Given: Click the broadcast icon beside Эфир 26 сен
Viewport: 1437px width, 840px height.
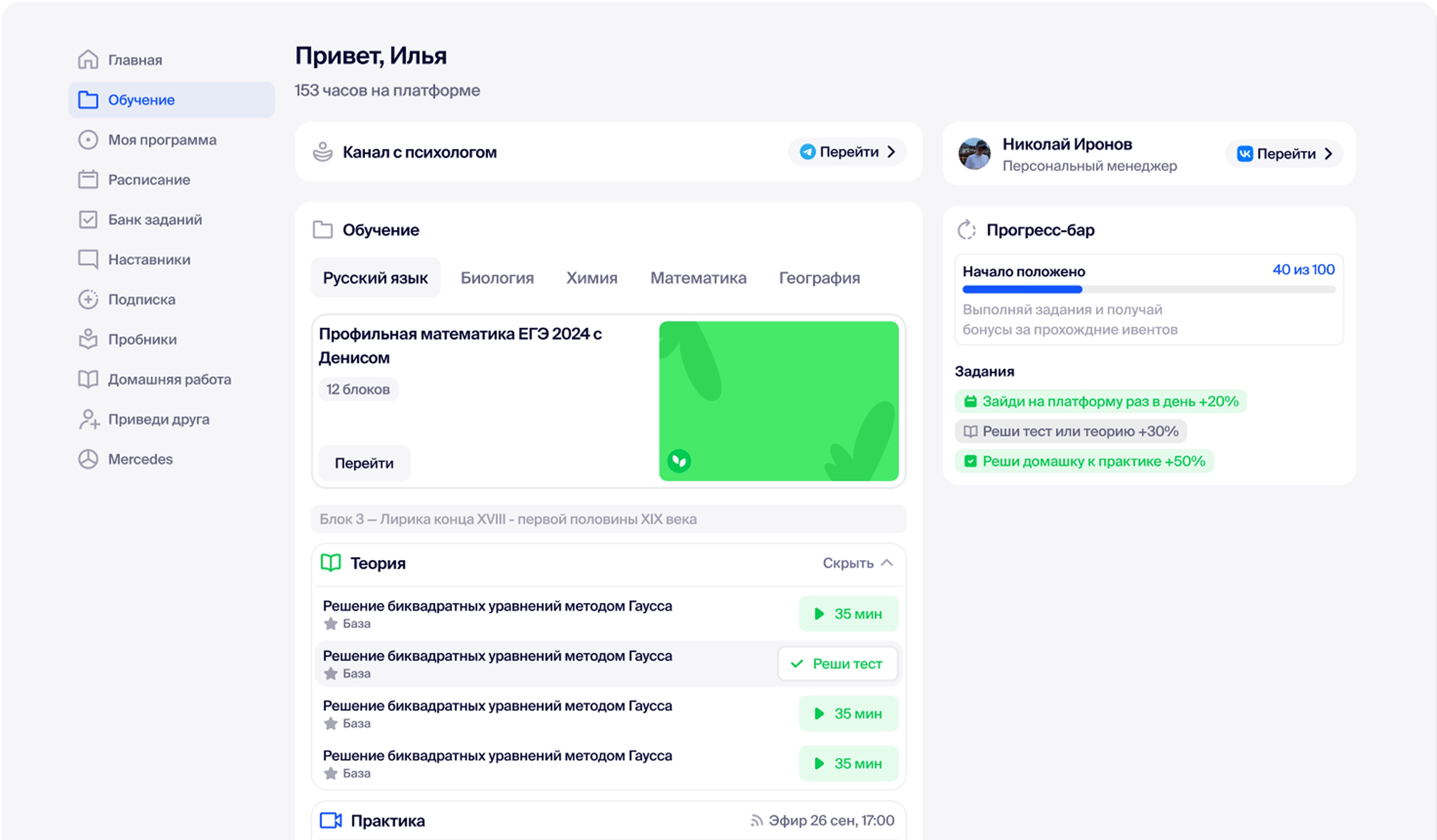Looking at the screenshot, I should pyautogui.click(x=757, y=821).
